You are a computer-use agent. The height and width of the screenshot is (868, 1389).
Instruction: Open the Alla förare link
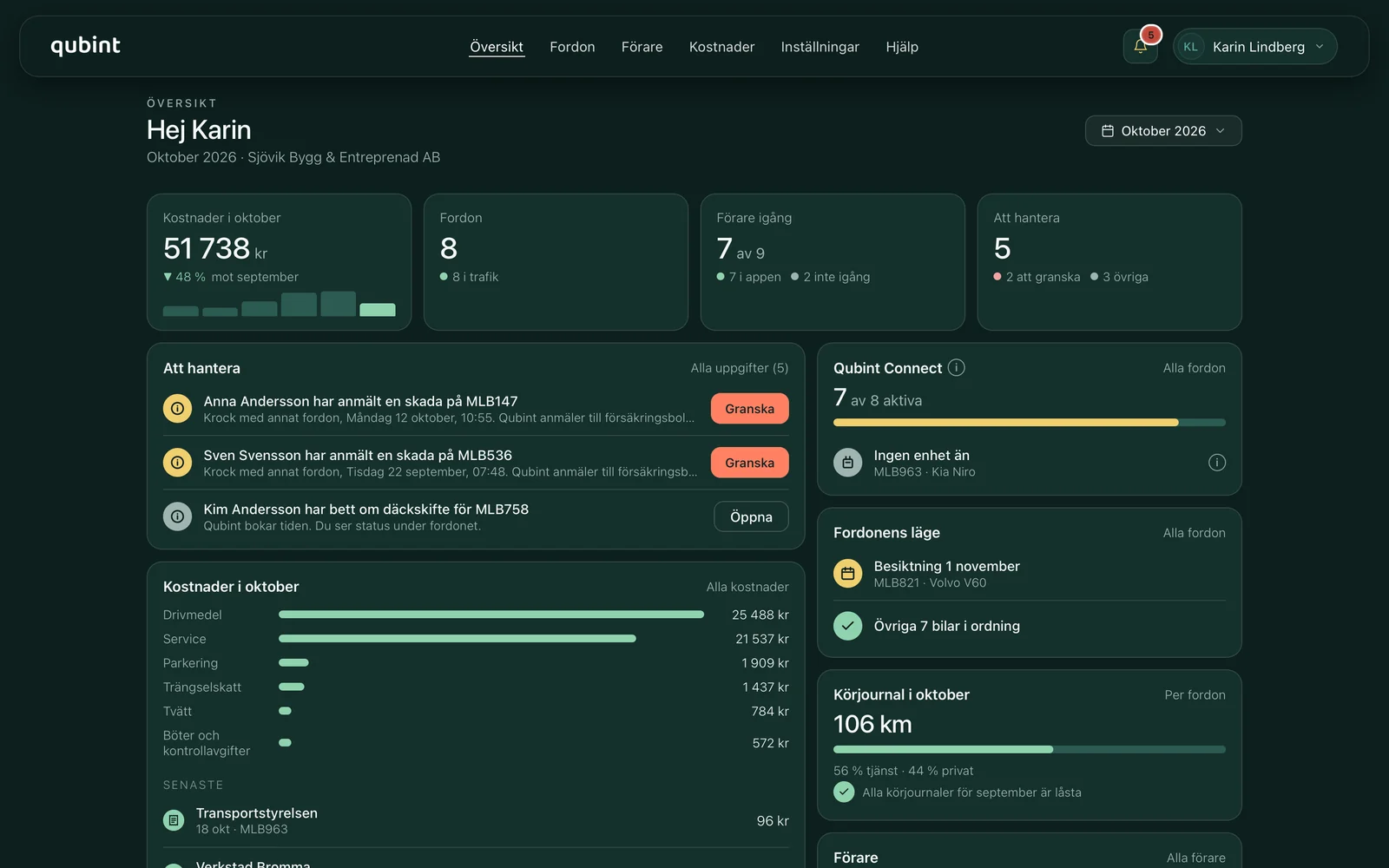tap(1195, 858)
